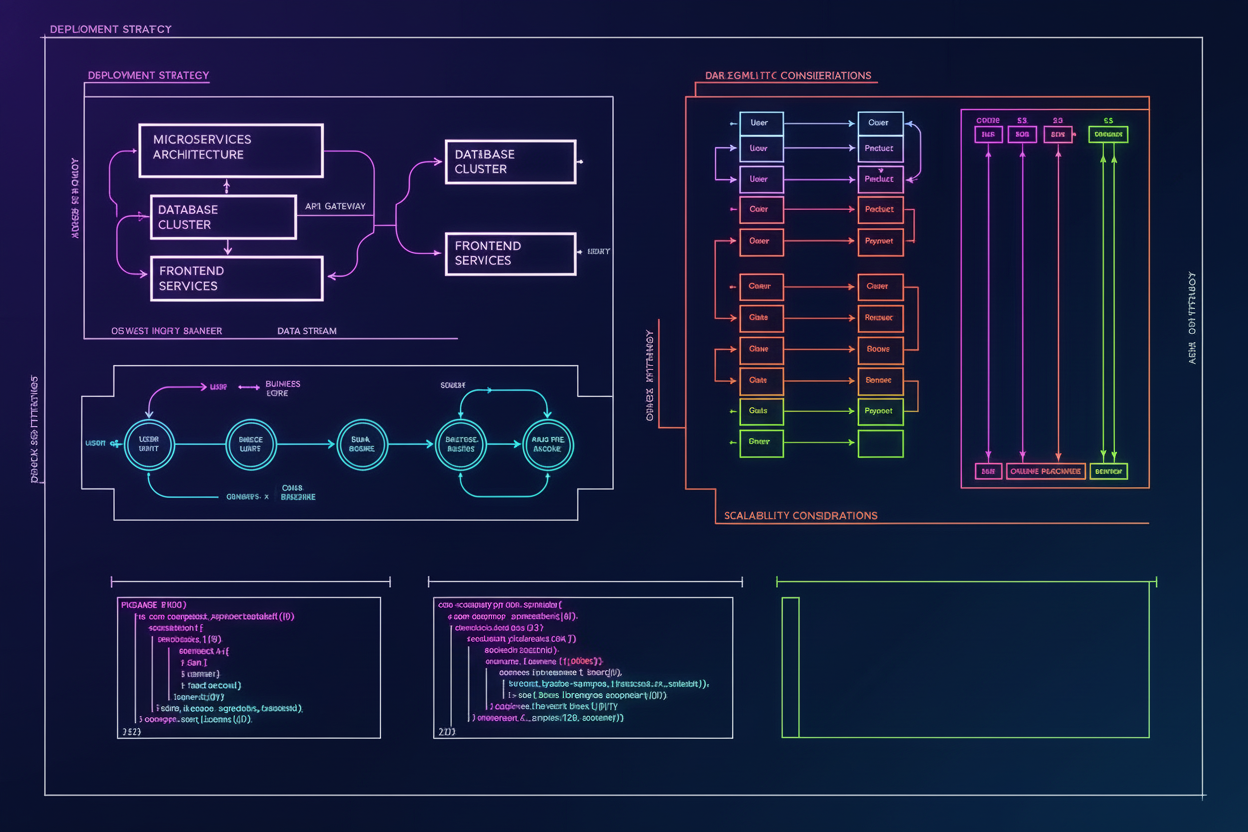Select the API Gateway label
This screenshot has width=1248, height=832.
pyautogui.click(x=335, y=206)
